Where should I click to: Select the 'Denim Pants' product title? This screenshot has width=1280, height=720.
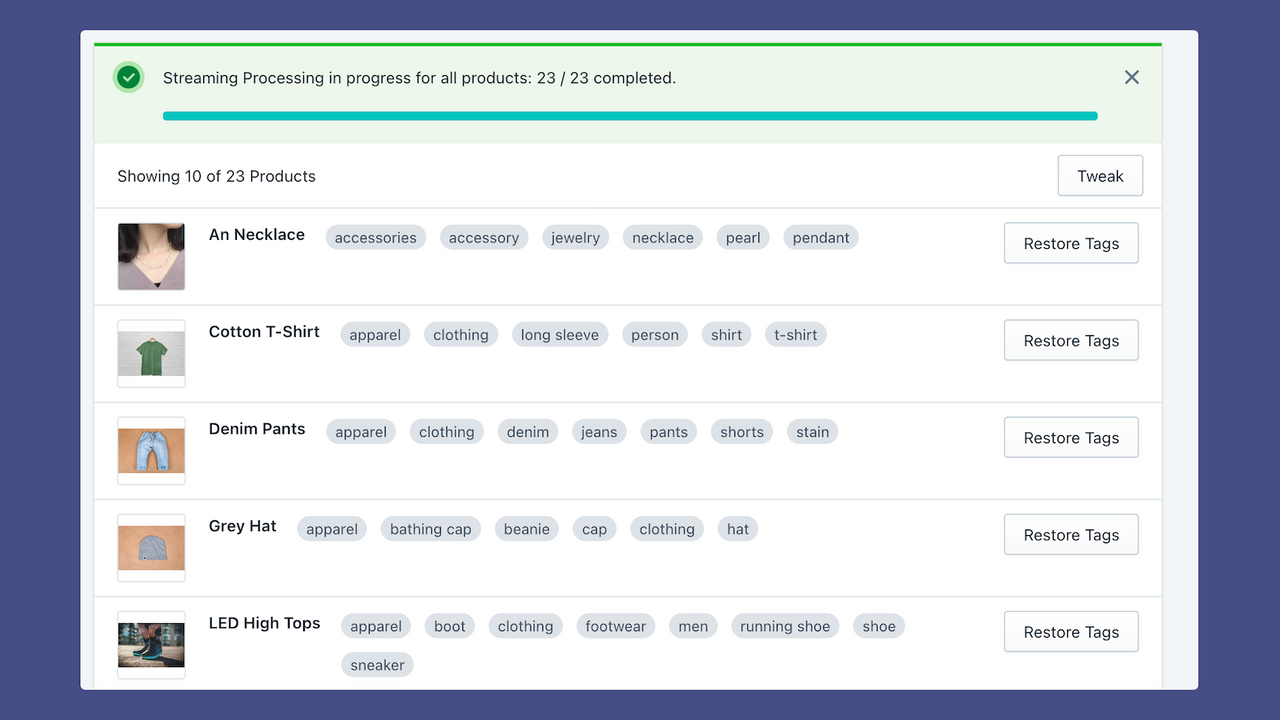click(257, 428)
